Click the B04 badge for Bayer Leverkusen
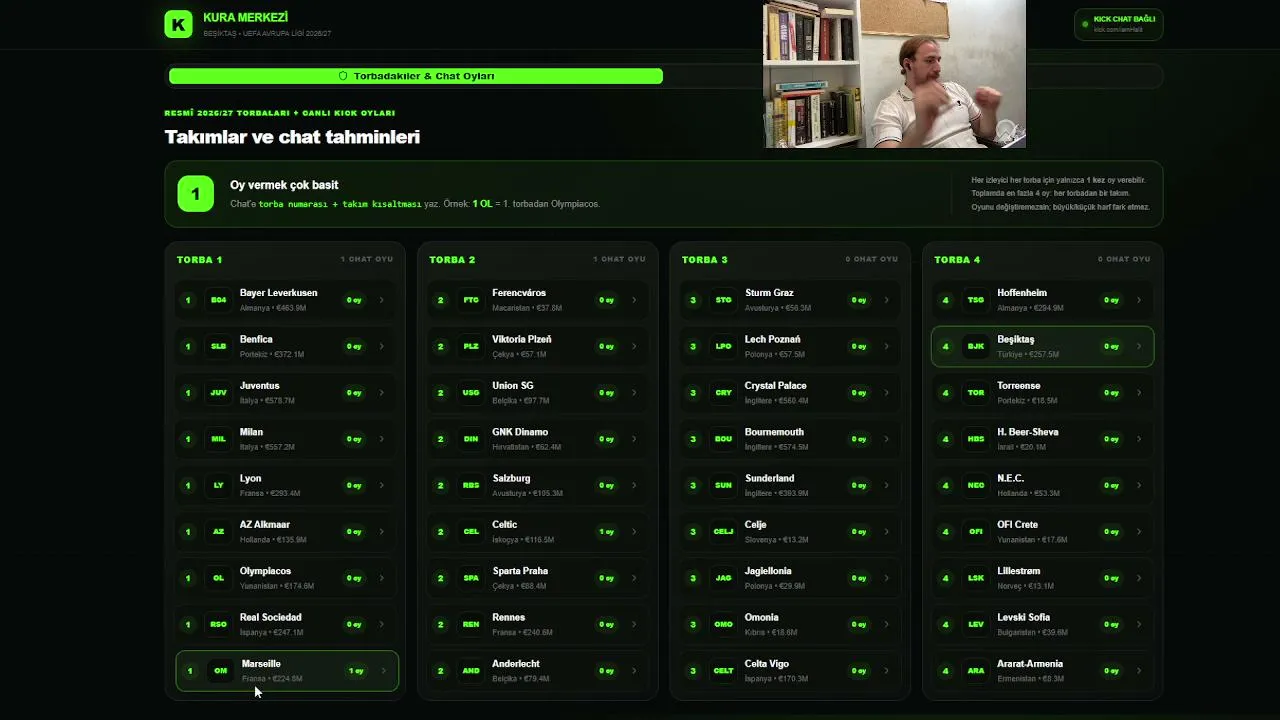Viewport: 1280px width, 720px height. tap(218, 300)
